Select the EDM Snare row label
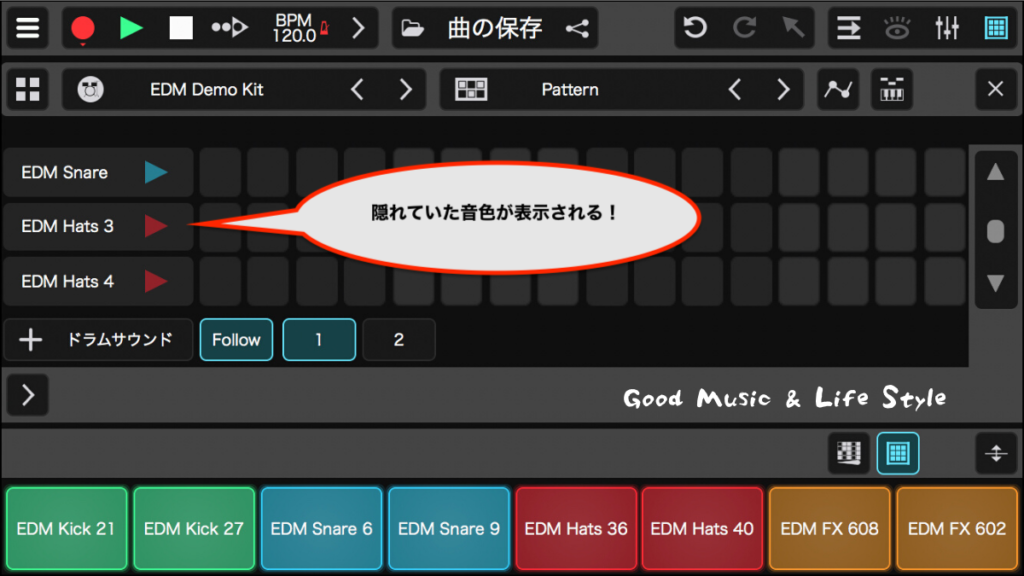The height and width of the screenshot is (576, 1024). [x=64, y=172]
